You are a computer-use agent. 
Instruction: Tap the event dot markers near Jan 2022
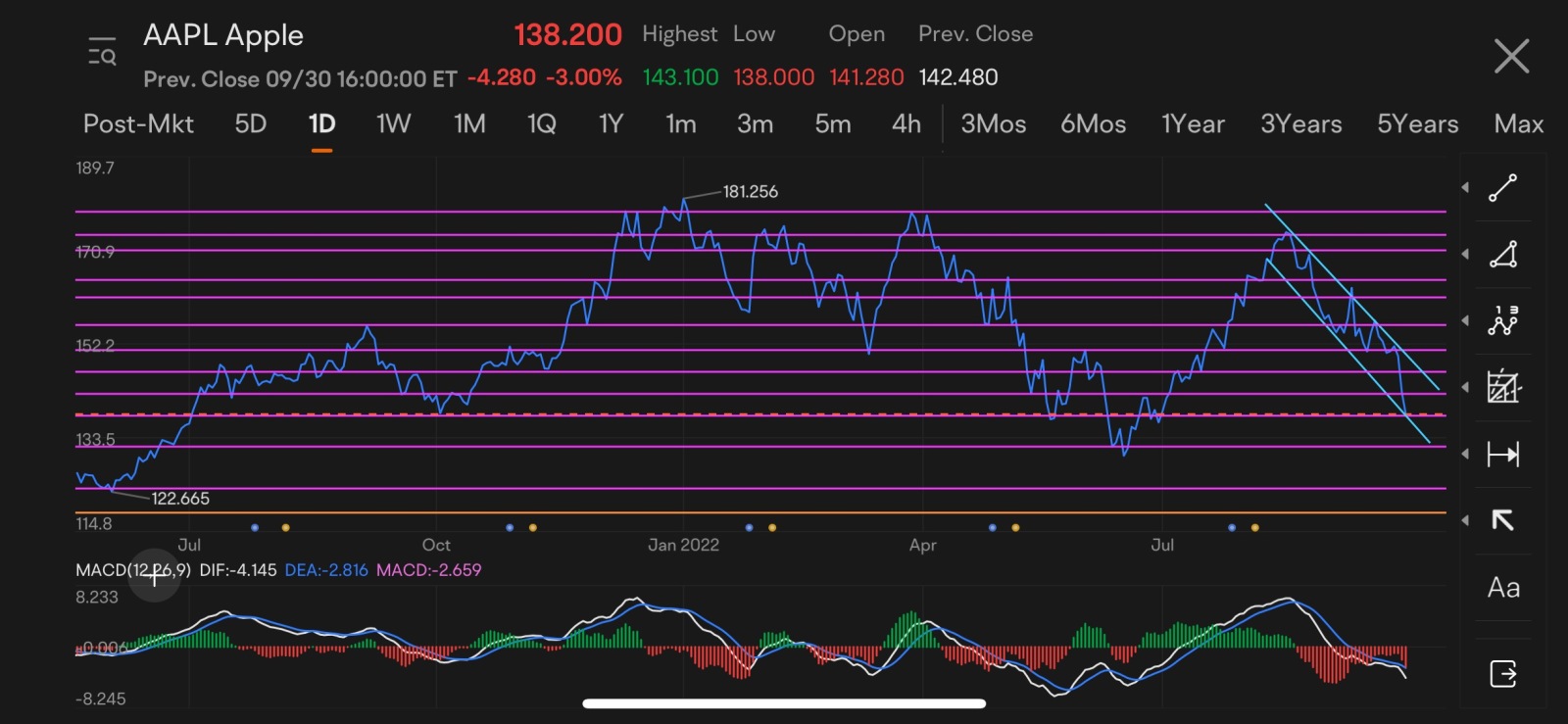coord(760,527)
